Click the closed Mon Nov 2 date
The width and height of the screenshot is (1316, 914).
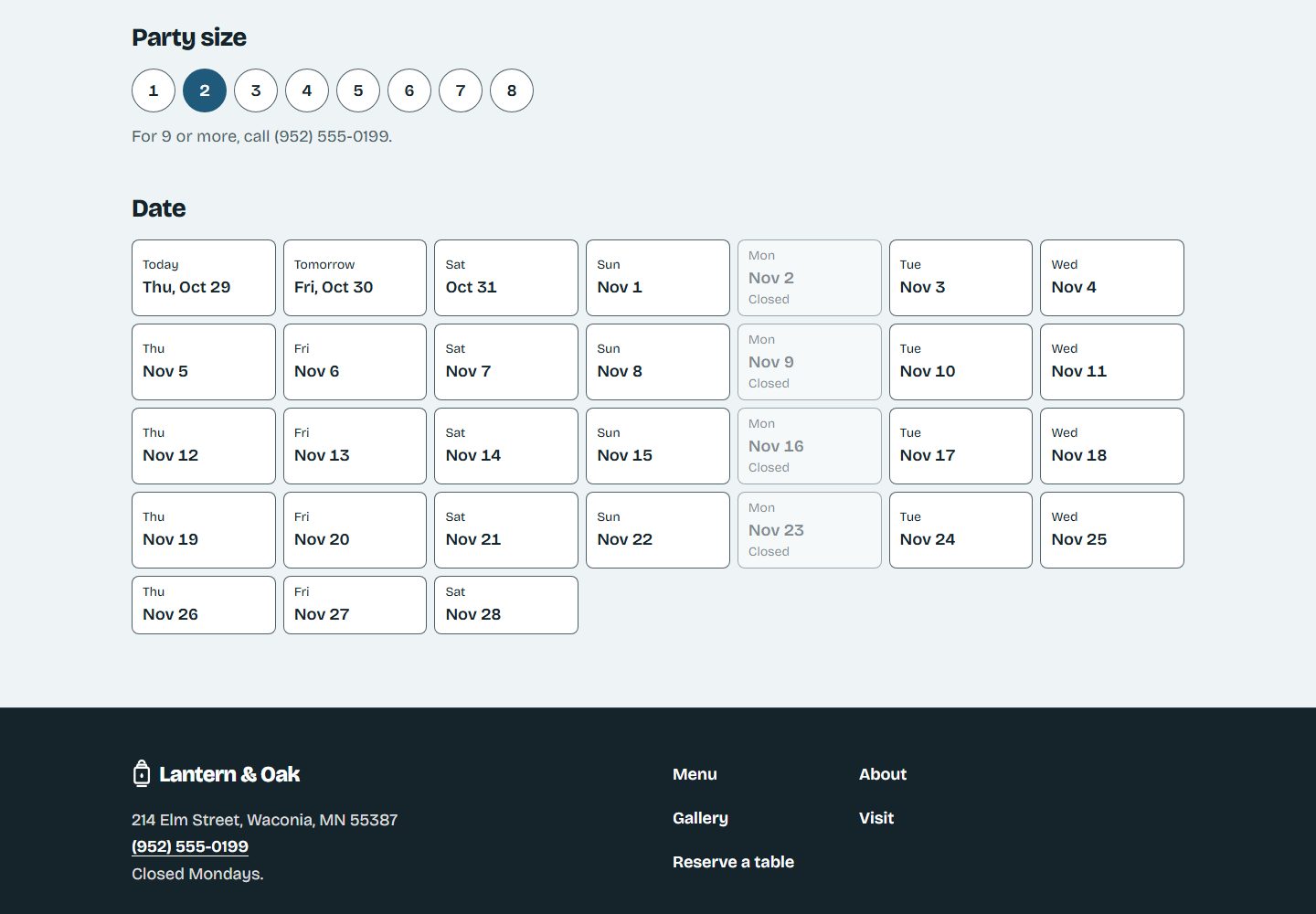click(x=810, y=278)
